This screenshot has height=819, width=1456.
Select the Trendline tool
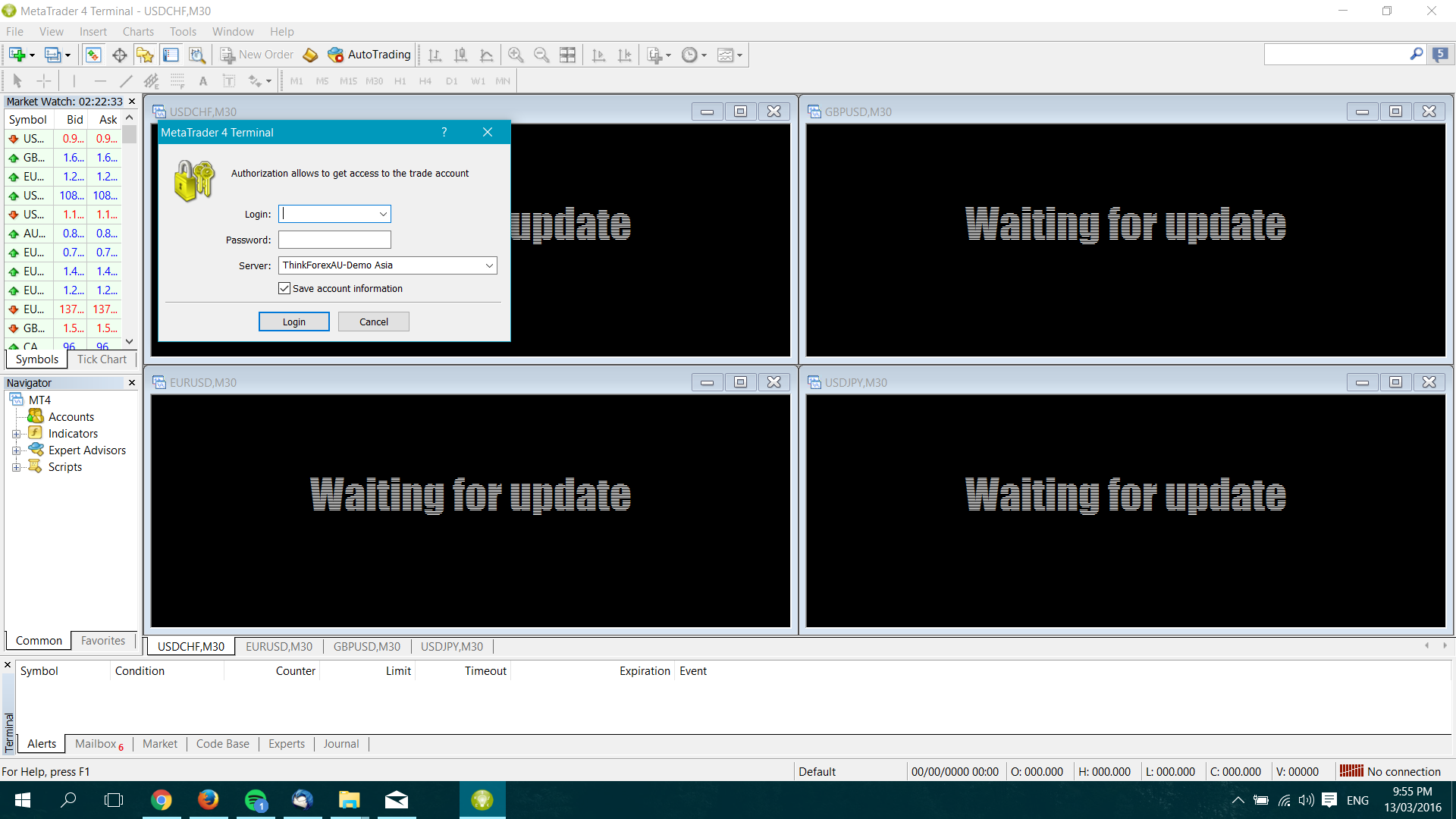pos(126,80)
